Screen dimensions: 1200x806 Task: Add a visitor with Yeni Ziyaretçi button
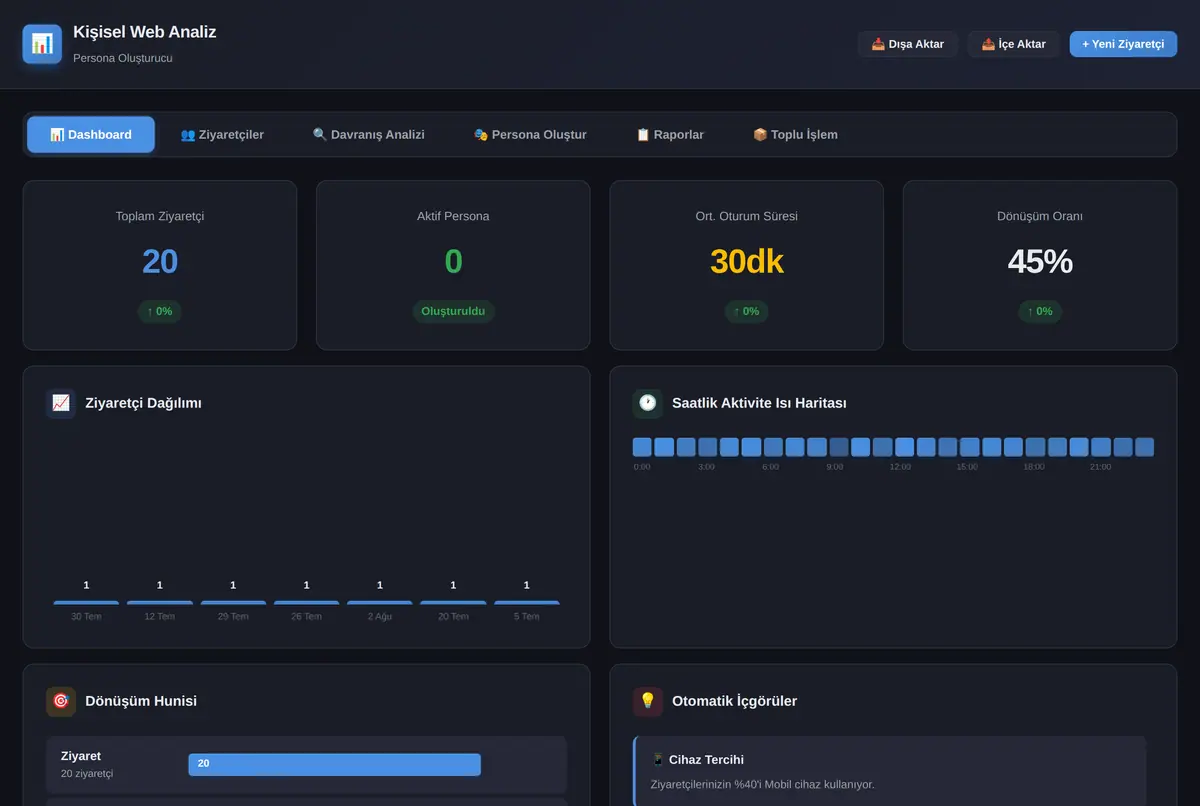coord(1123,44)
